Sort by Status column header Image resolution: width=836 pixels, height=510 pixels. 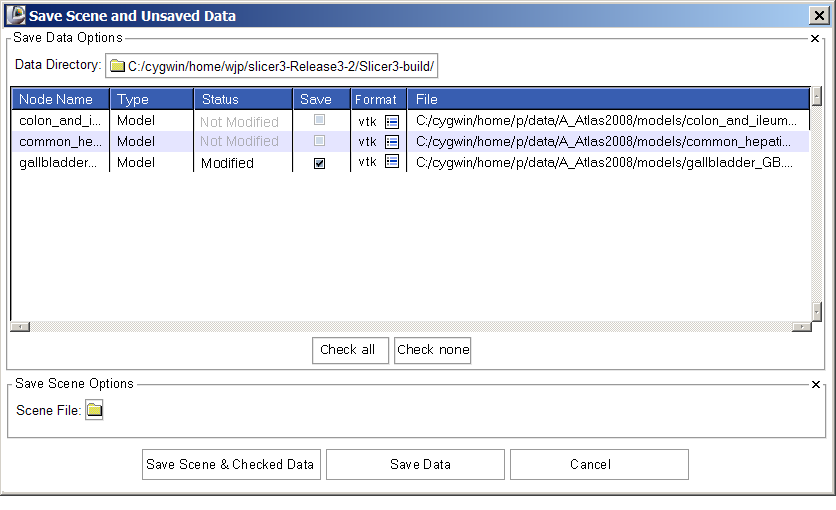(x=220, y=99)
